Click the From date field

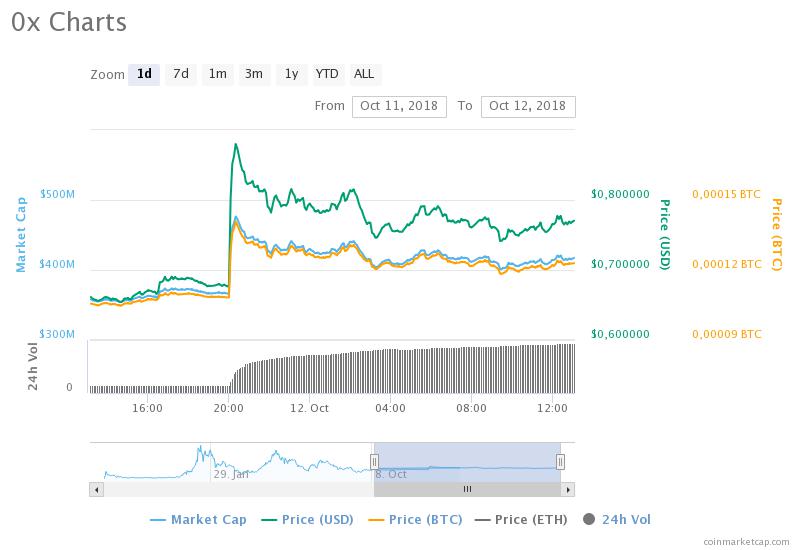pyautogui.click(x=399, y=106)
